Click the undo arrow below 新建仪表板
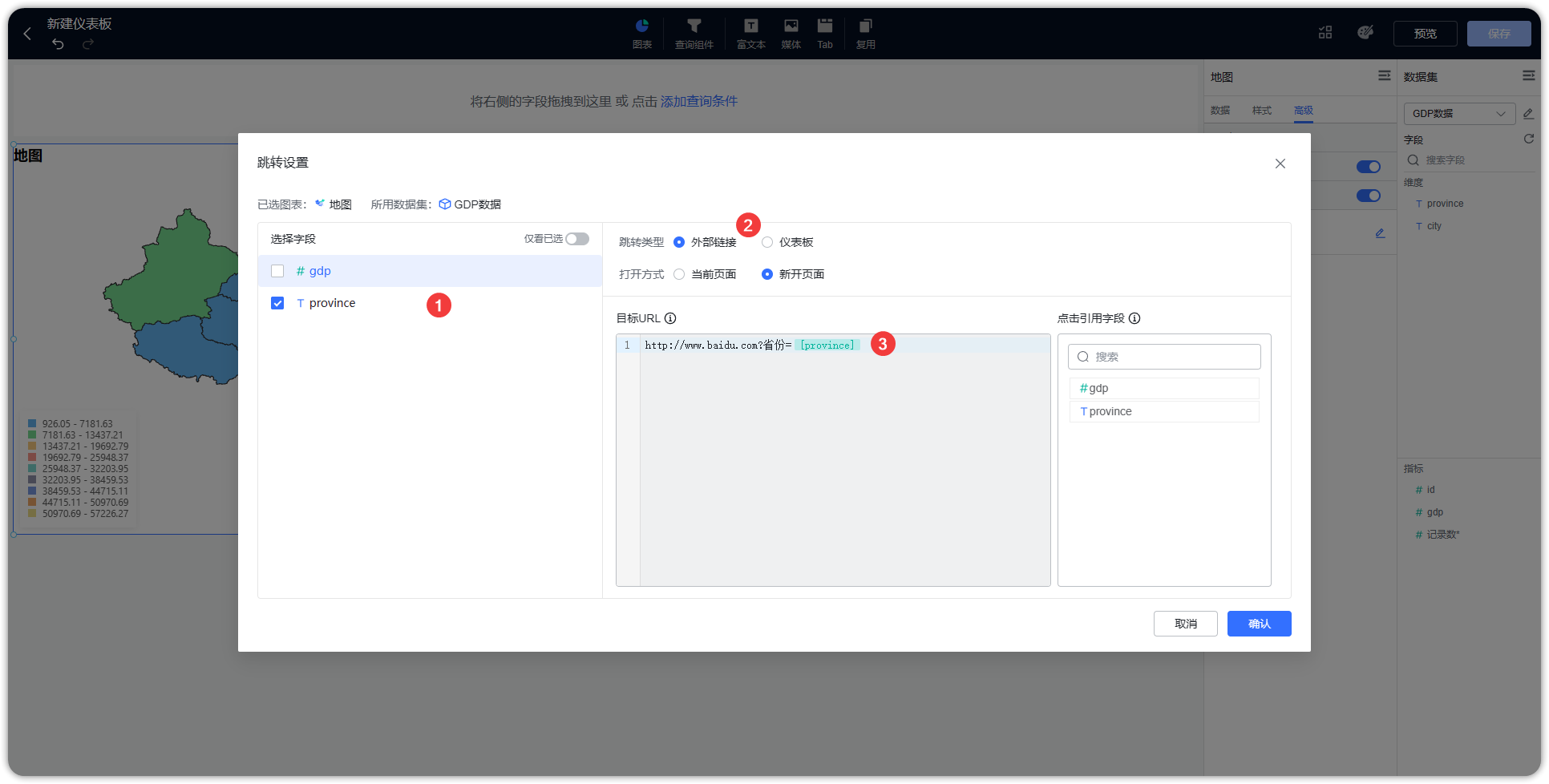Viewport: 1549px width, 784px height. [57, 45]
